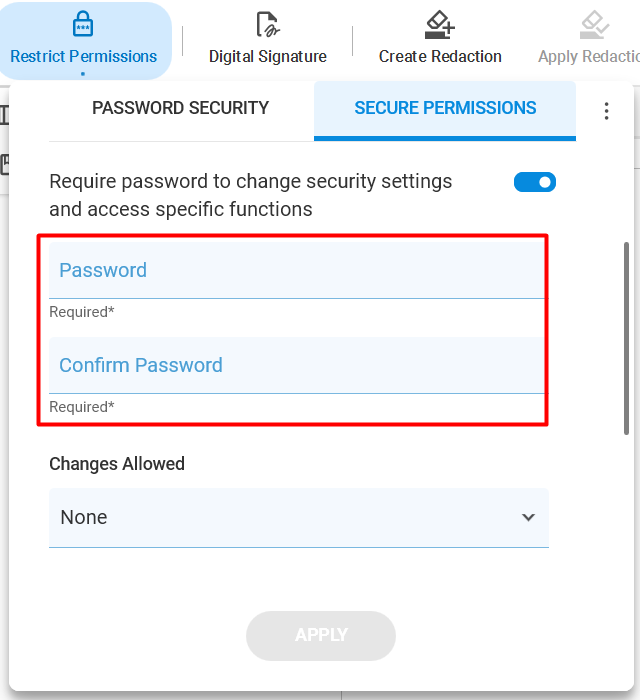Disable the require password toggle switch
The image size is (640, 700).
pyautogui.click(x=535, y=182)
